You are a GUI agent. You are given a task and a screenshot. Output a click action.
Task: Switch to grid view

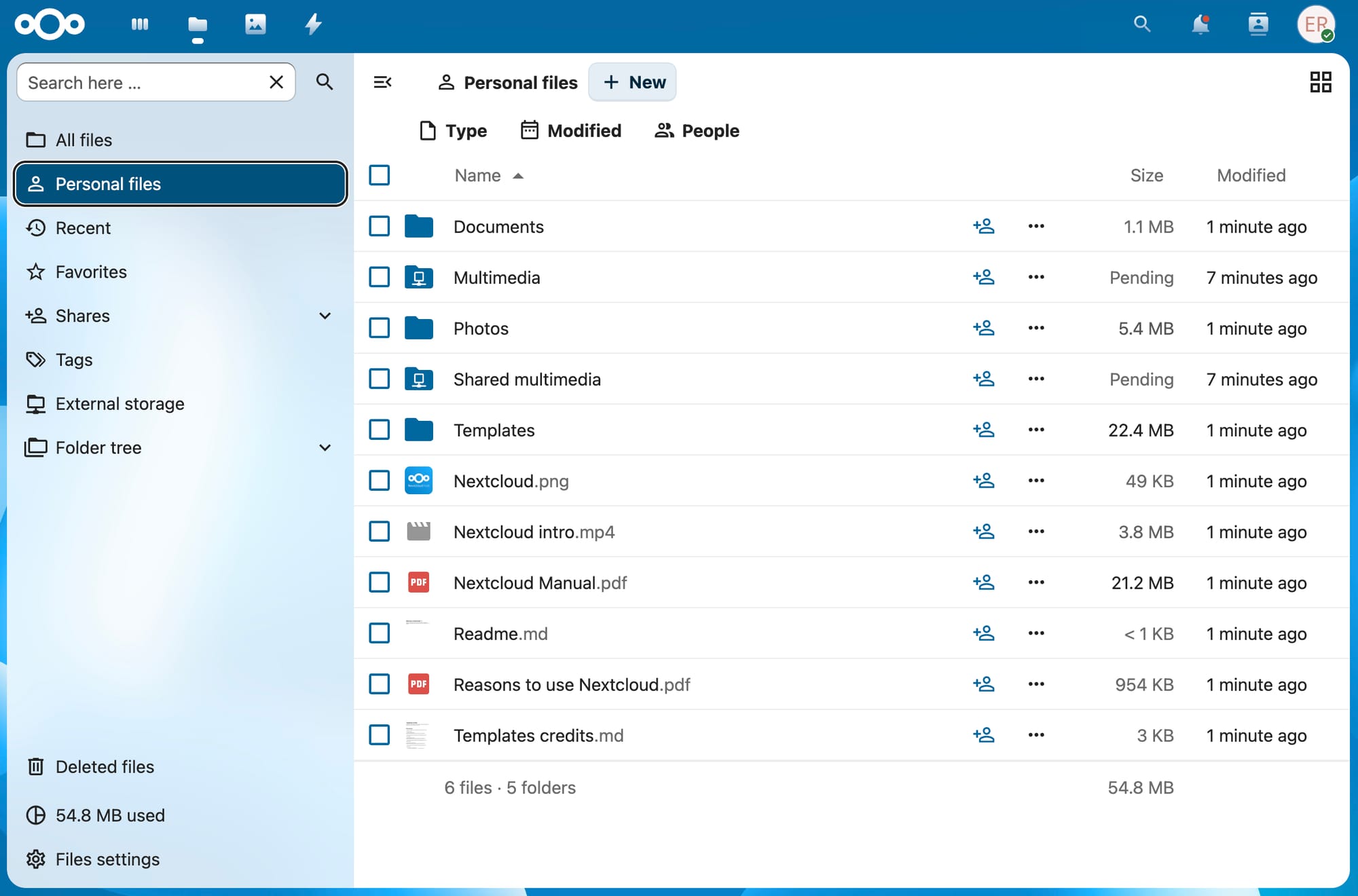1320,82
